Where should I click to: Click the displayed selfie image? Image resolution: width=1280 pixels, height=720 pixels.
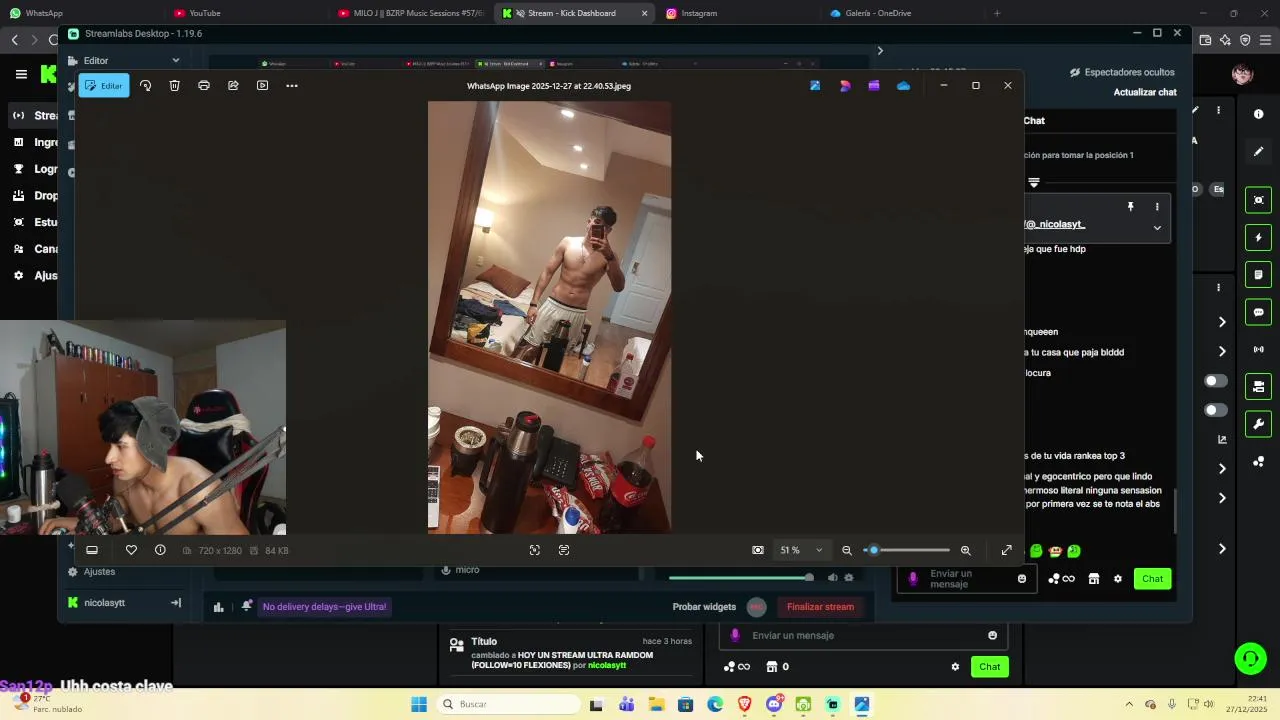click(x=549, y=317)
